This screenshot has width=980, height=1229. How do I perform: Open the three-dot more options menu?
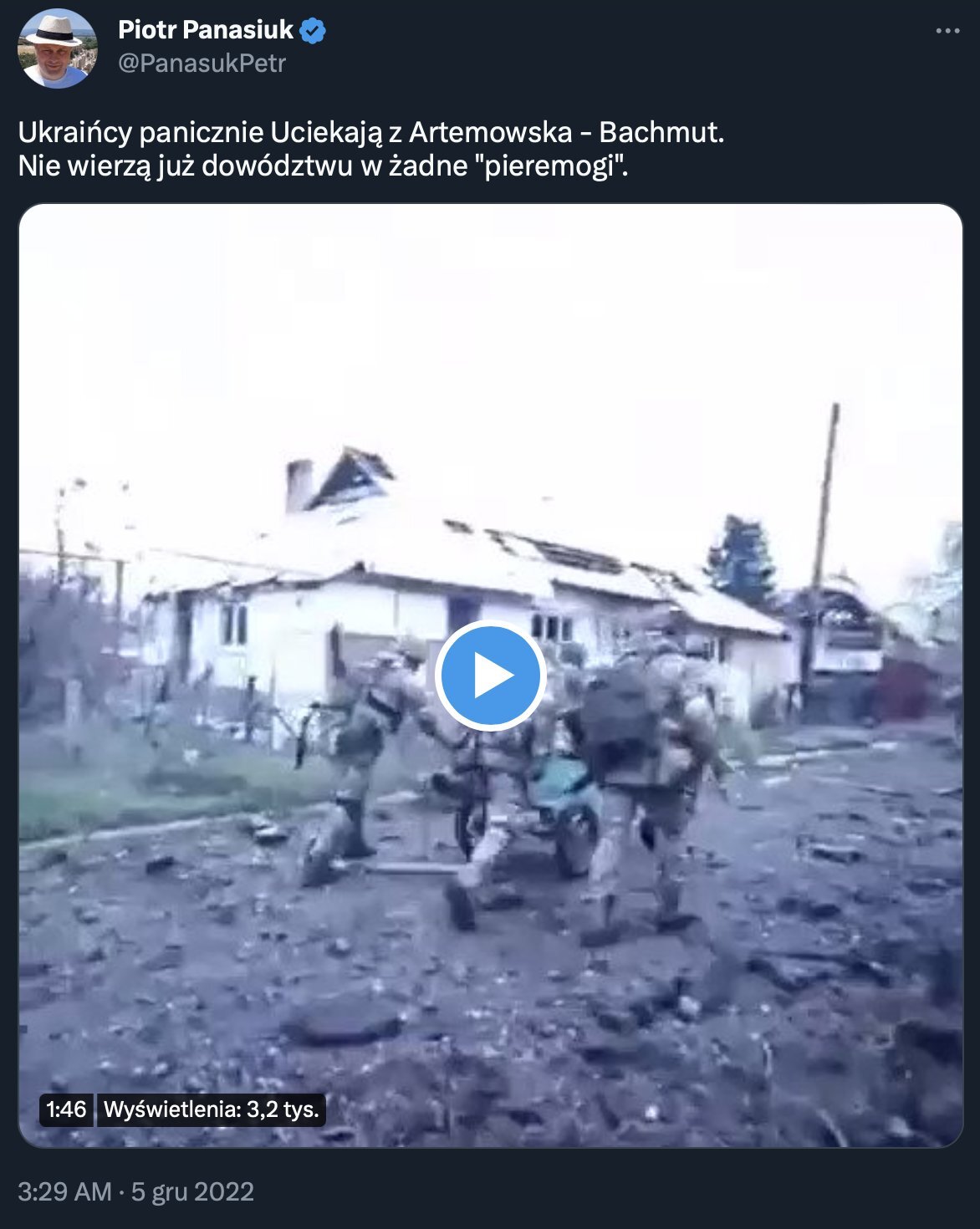tap(947, 31)
